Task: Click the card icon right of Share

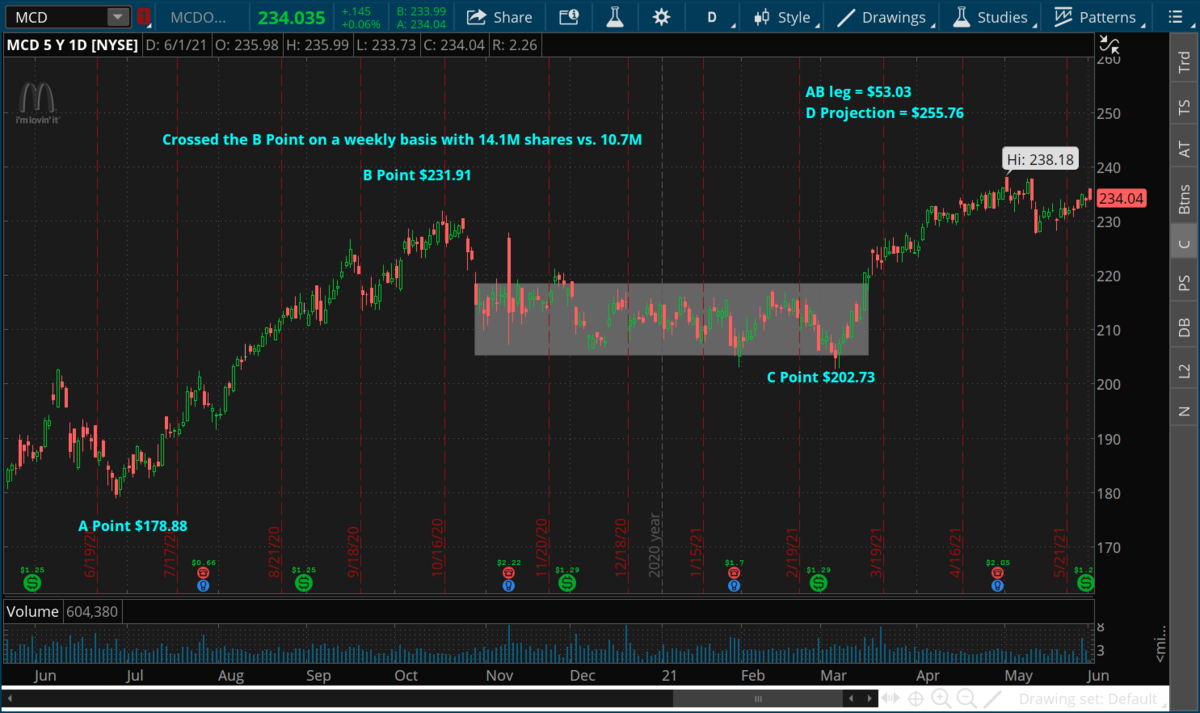Action: pos(568,17)
